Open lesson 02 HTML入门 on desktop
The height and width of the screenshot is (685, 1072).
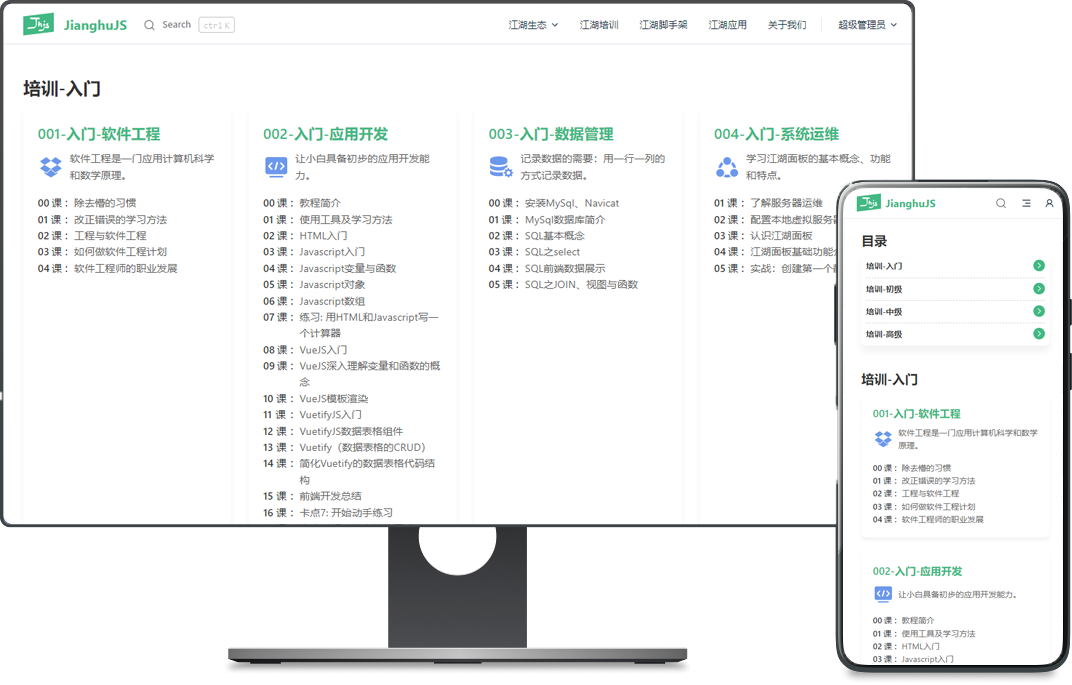click(x=323, y=236)
